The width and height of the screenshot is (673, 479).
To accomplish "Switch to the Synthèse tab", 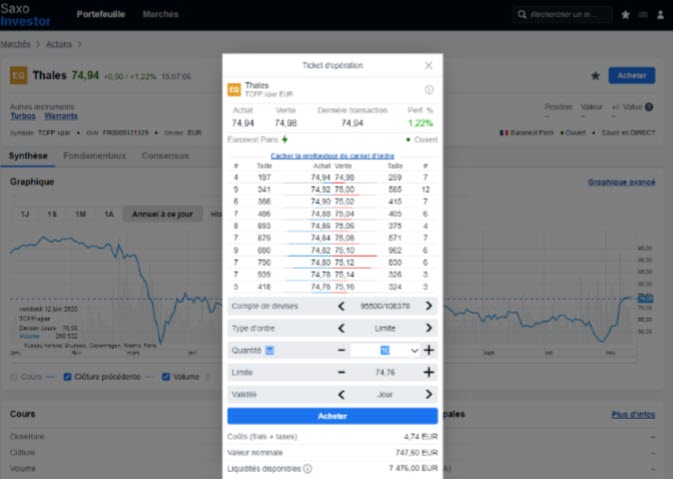I will click(28, 156).
